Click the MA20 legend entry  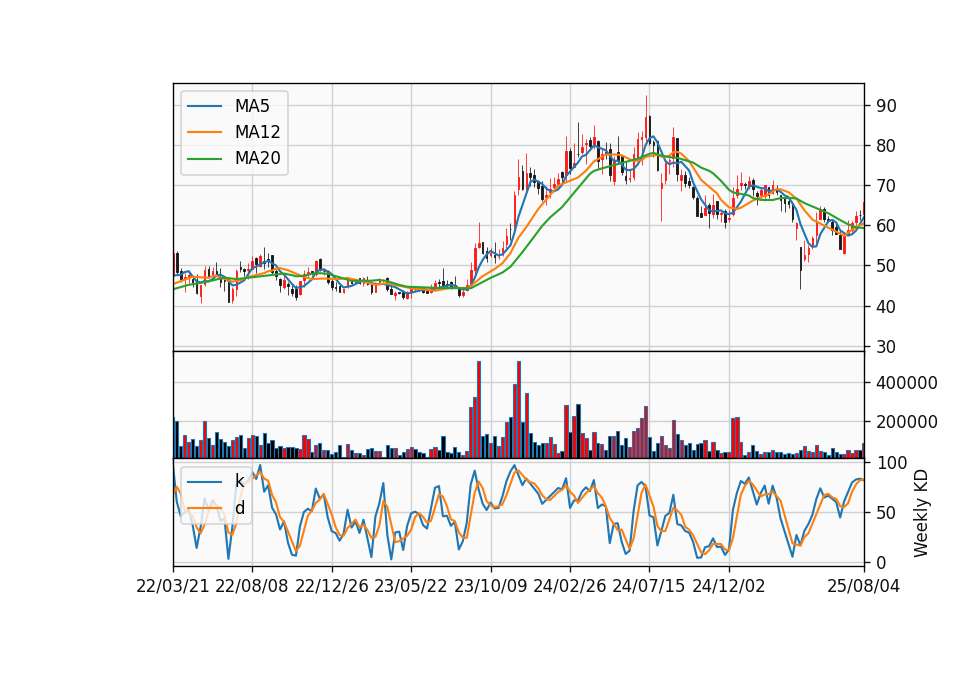[233, 159]
